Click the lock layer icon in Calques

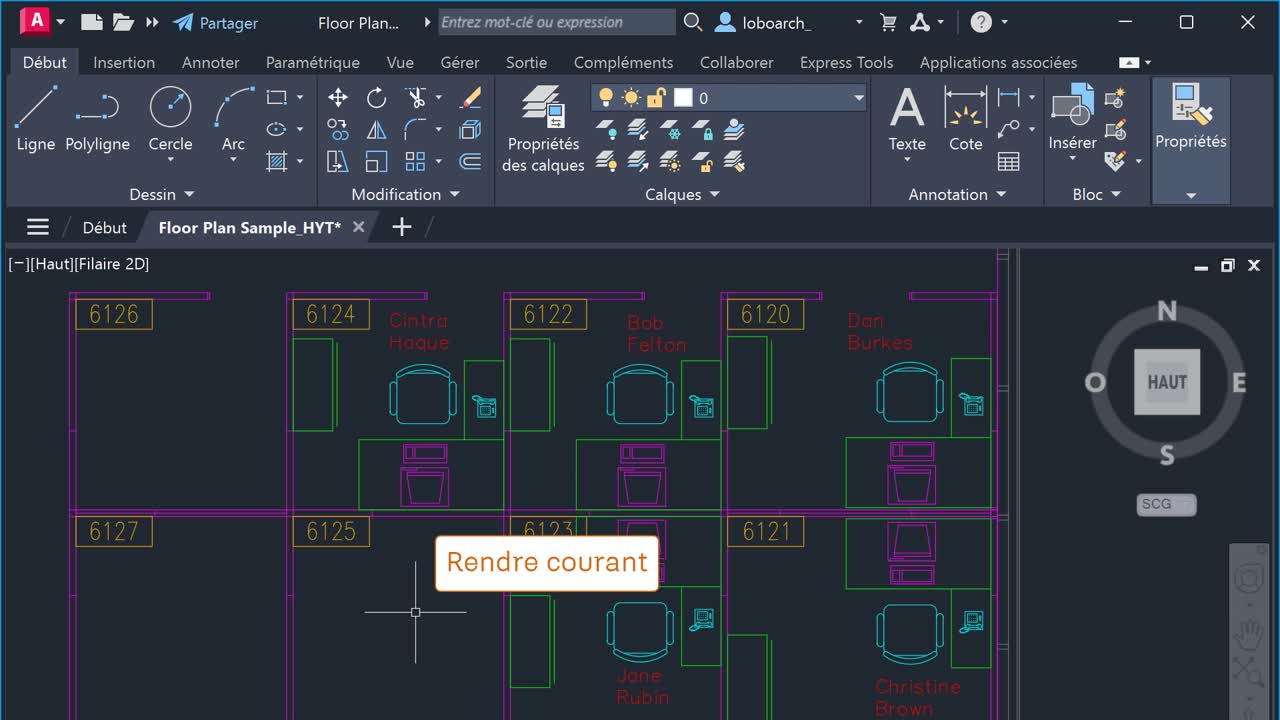[703, 130]
